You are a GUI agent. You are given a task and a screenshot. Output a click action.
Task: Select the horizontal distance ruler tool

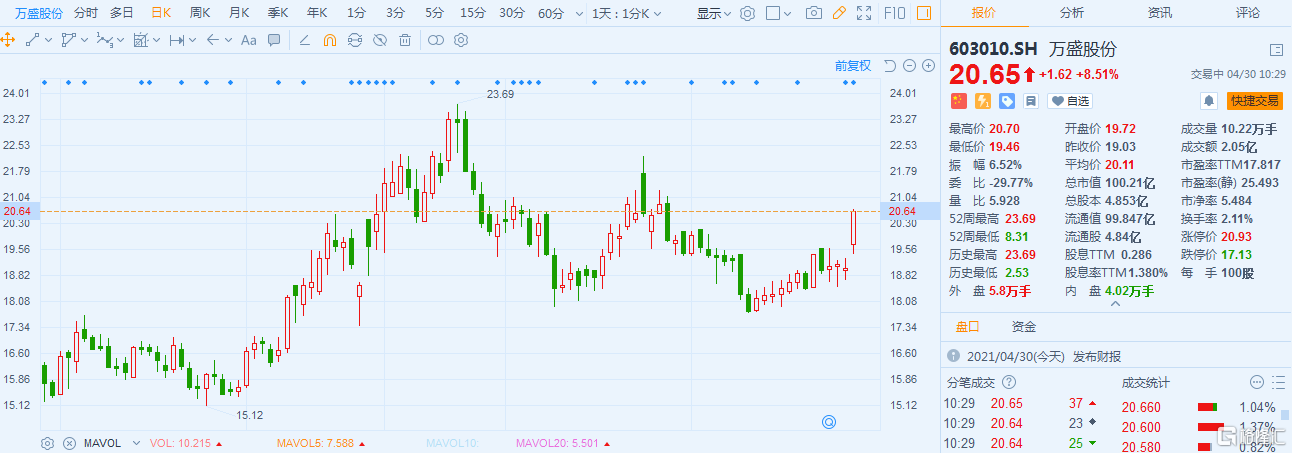click(x=177, y=40)
